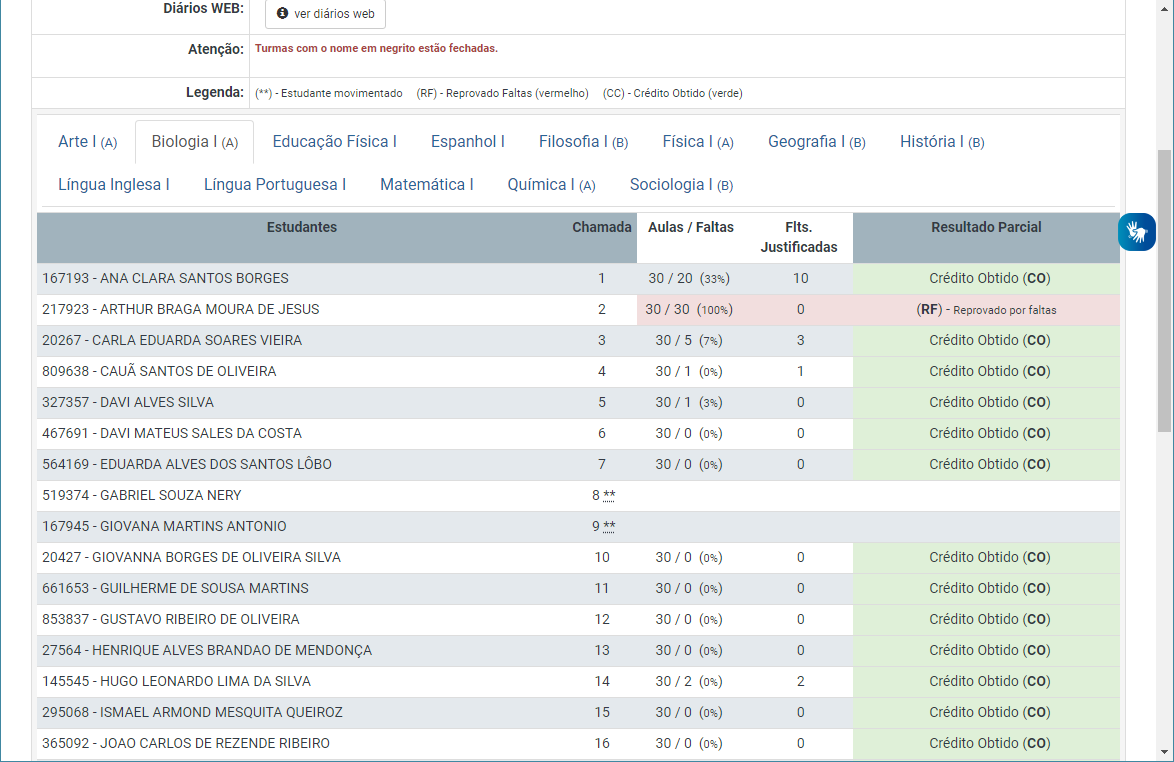
Task: Select student EDUARDA ALVES DOS SANTOS LÔBO
Action: point(187,464)
